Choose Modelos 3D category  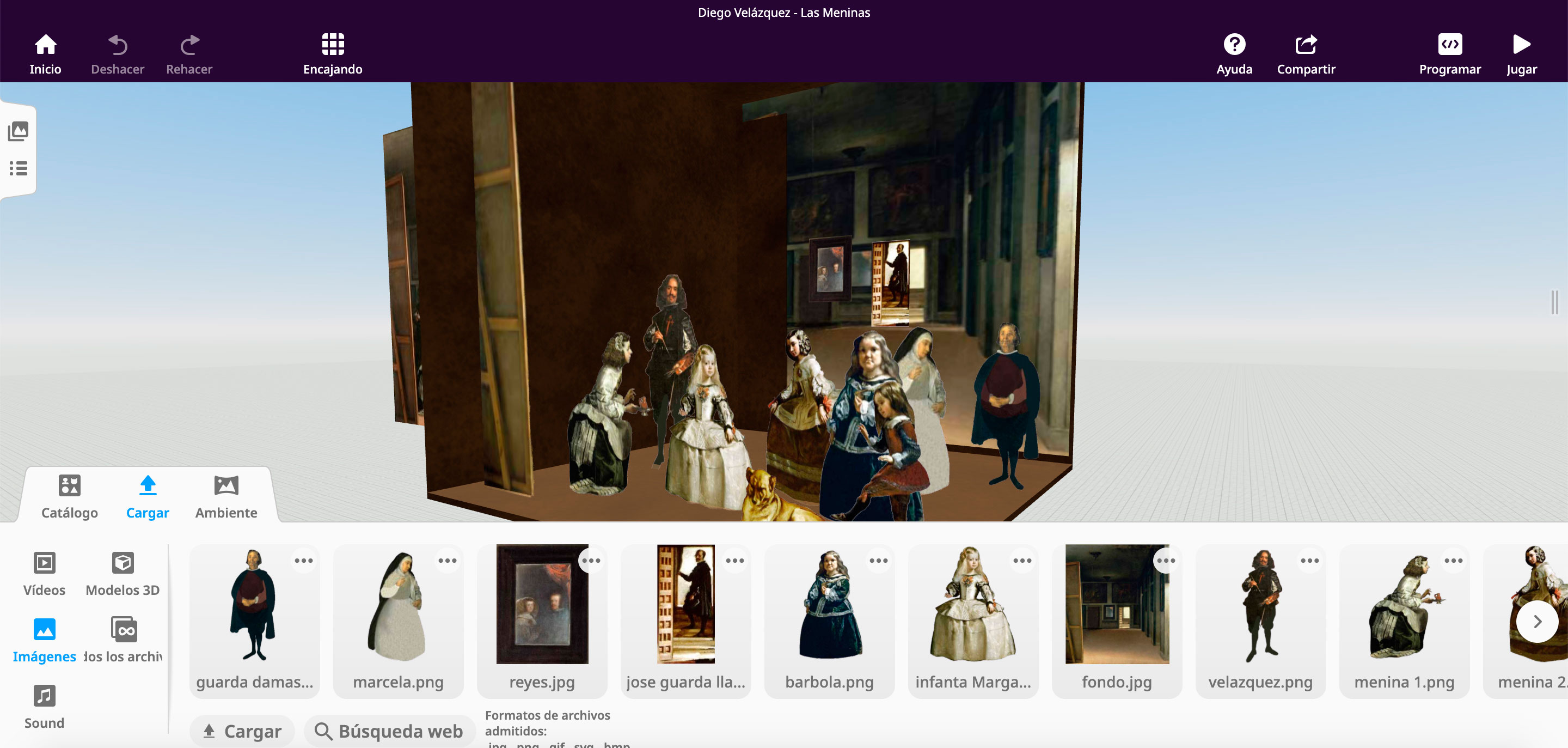122,574
